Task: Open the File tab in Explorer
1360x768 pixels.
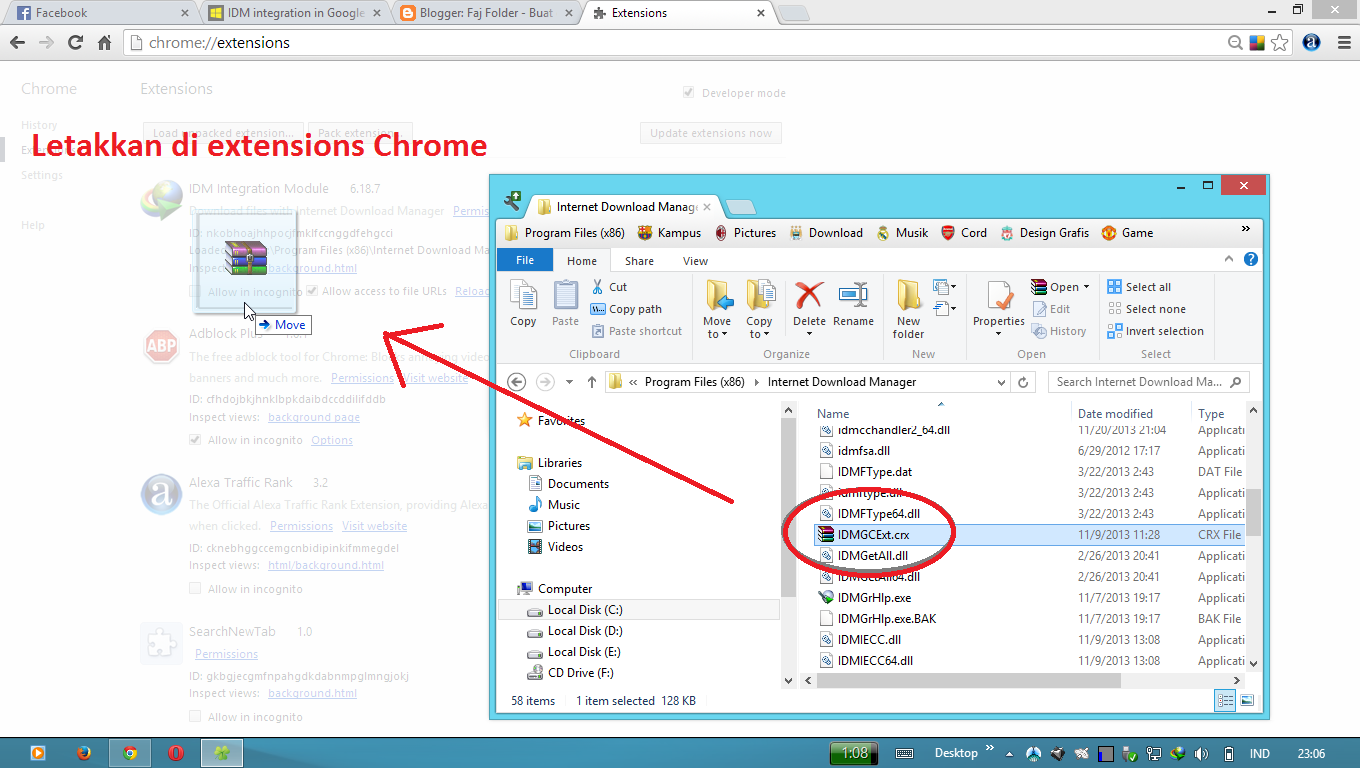Action: tap(525, 260)
